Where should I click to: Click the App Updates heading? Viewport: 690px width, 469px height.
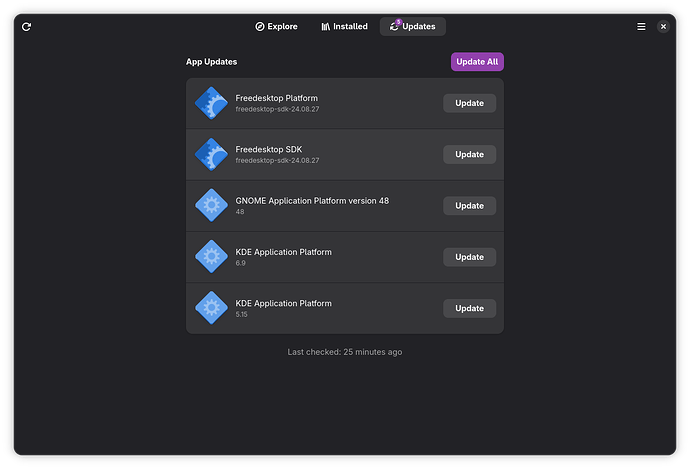[x=211, y=62]
